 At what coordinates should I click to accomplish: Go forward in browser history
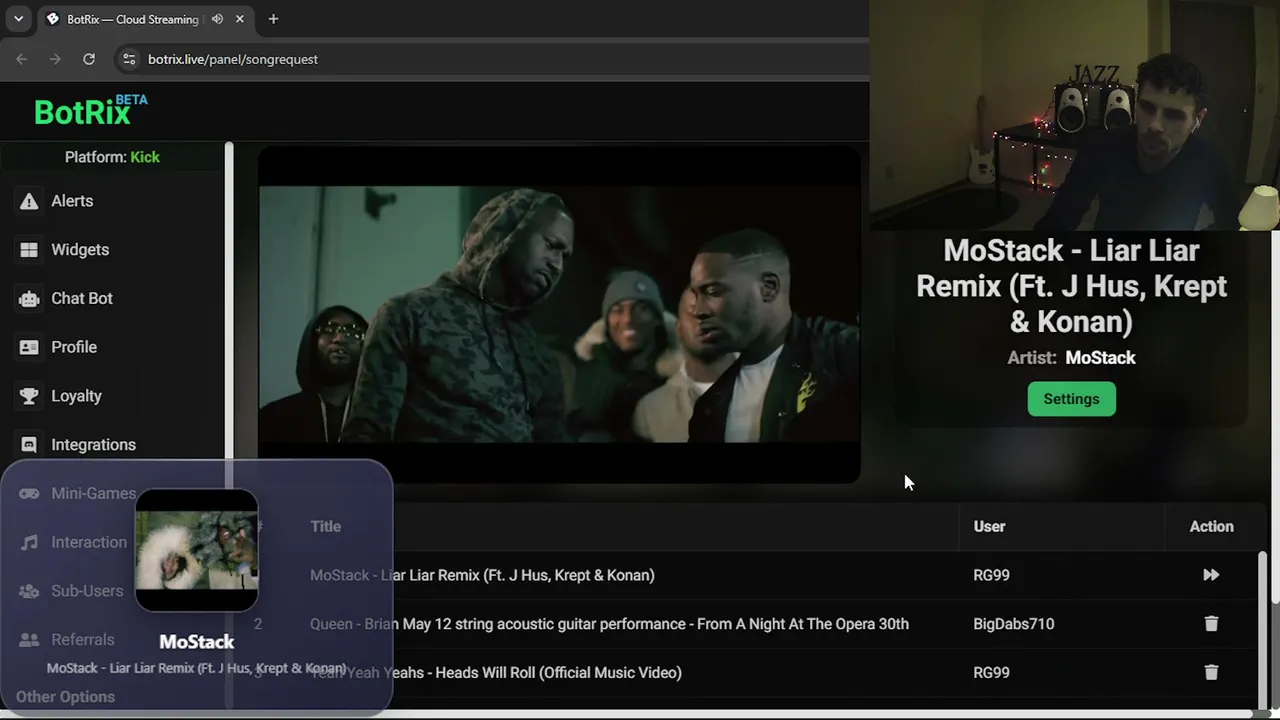click(55, 59)
